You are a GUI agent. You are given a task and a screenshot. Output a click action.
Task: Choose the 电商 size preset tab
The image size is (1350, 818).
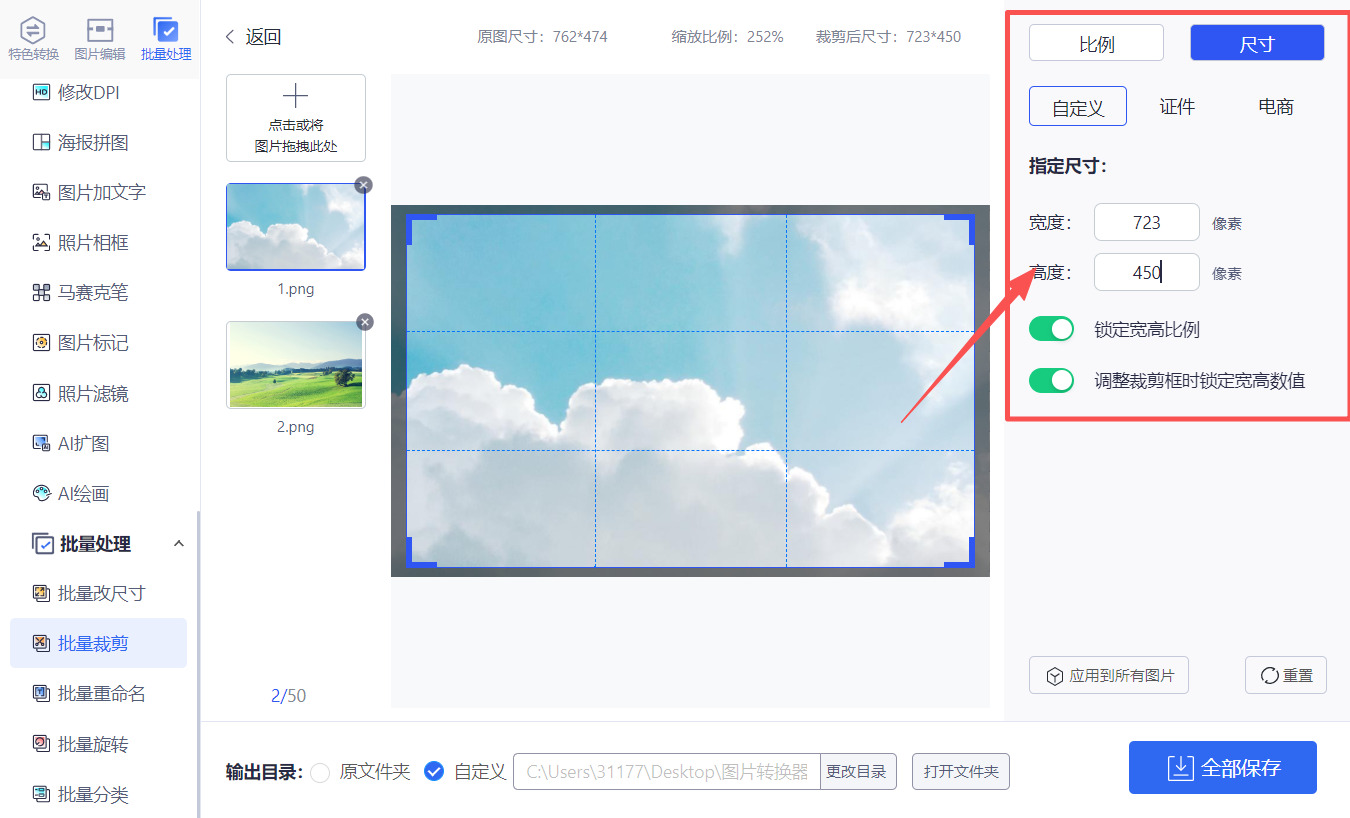coord(1276,107)
